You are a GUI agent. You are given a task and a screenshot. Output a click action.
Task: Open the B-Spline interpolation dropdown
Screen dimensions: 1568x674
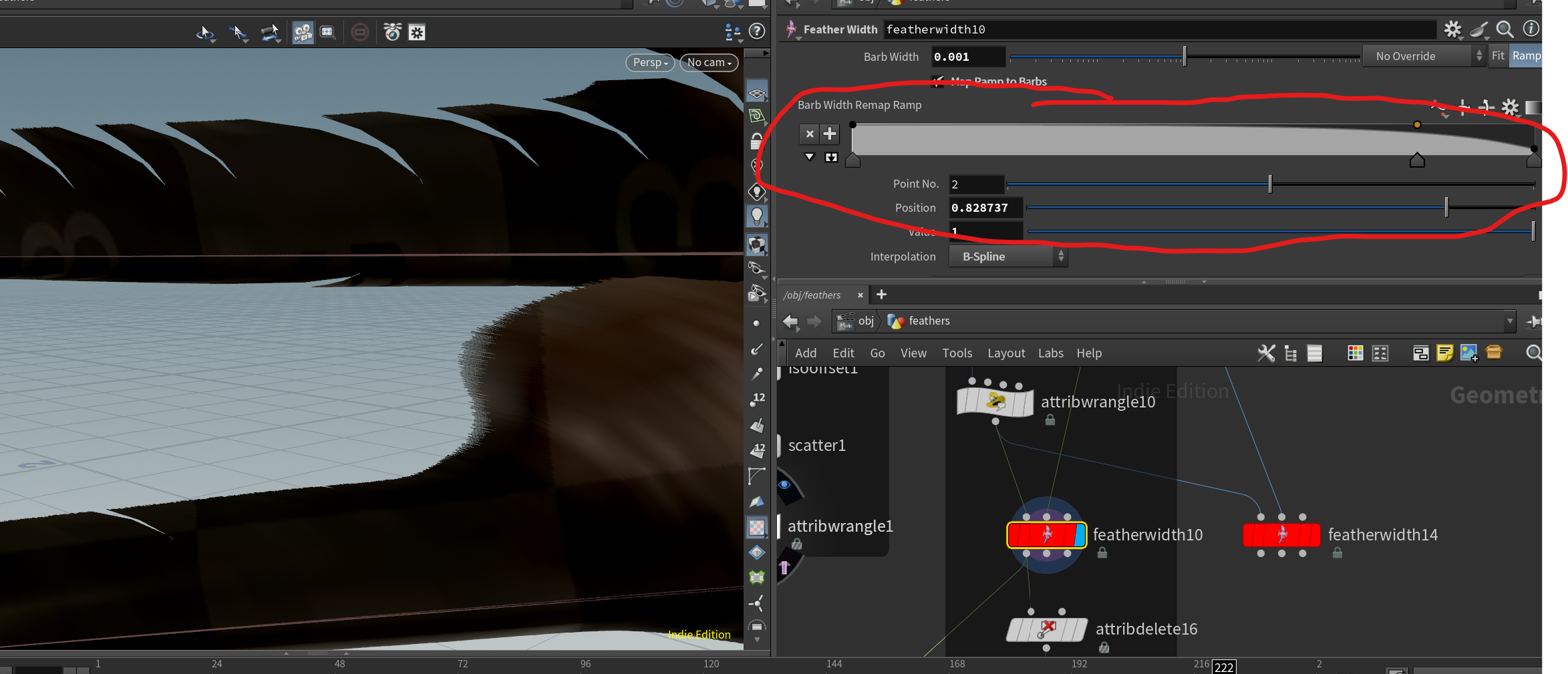(1007, 257)
